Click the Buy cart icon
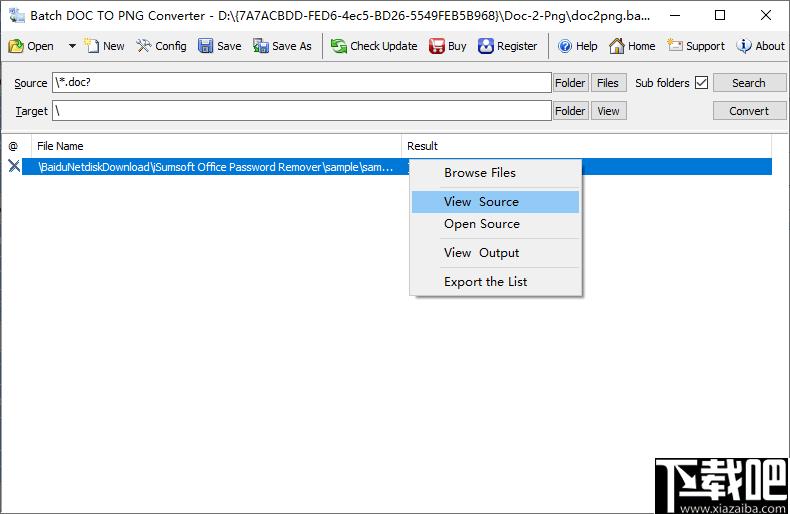The image size is (790, 514). coord(437,46)
